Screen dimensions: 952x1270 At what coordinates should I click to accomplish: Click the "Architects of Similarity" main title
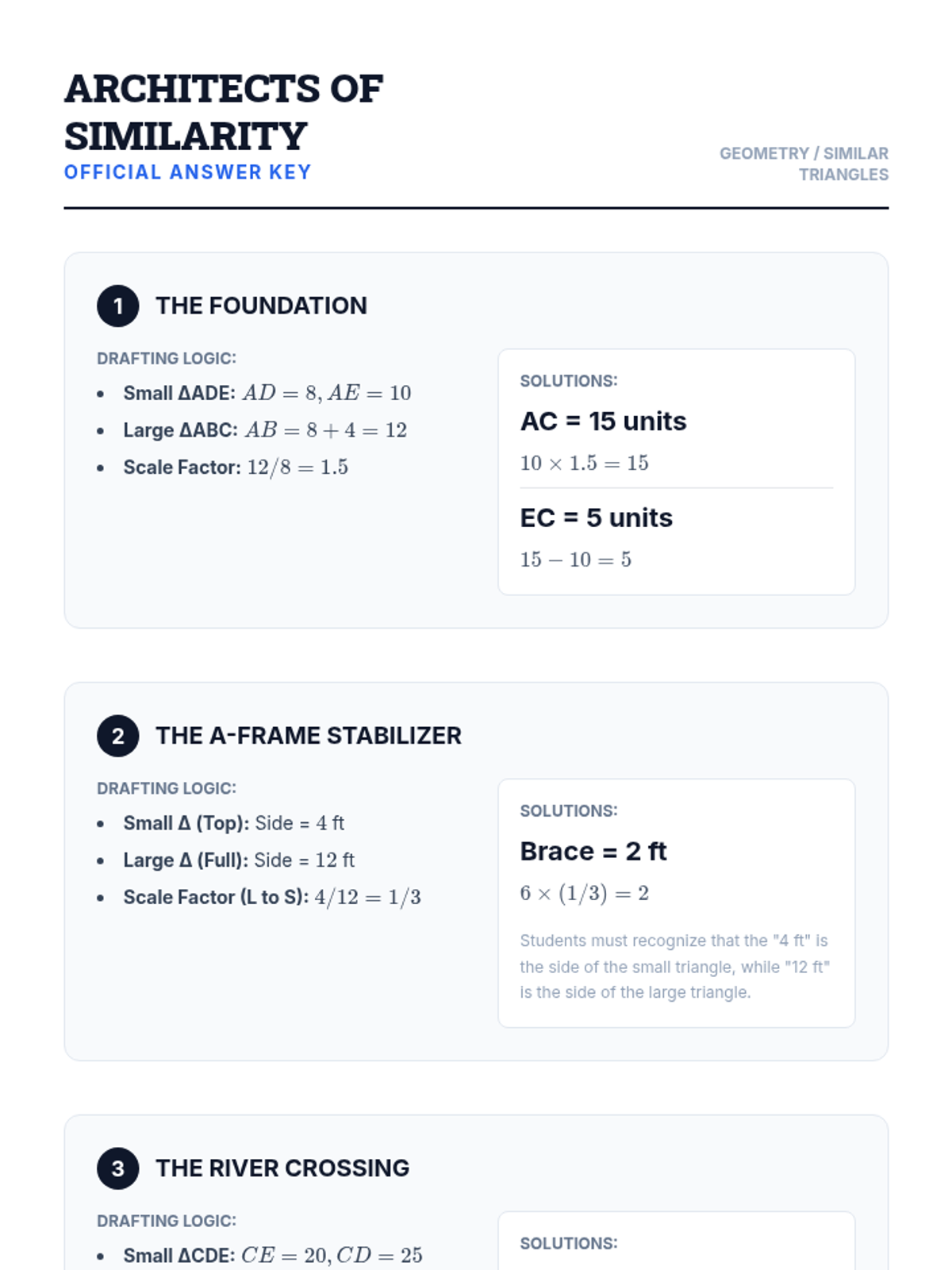tap(224, 112)
